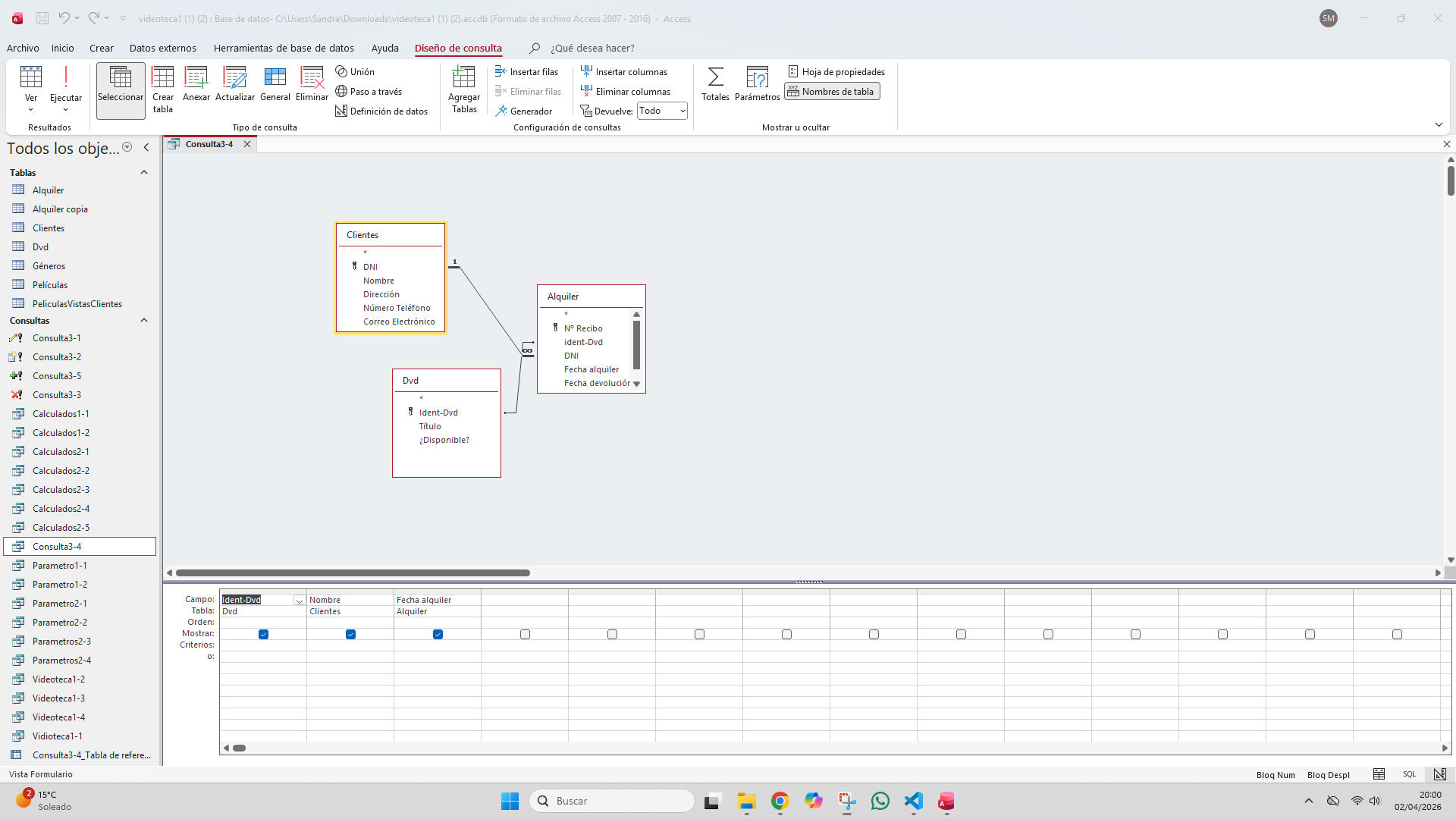
Task: Collapse the Tablas group in navigation pane
Action: 143,172
